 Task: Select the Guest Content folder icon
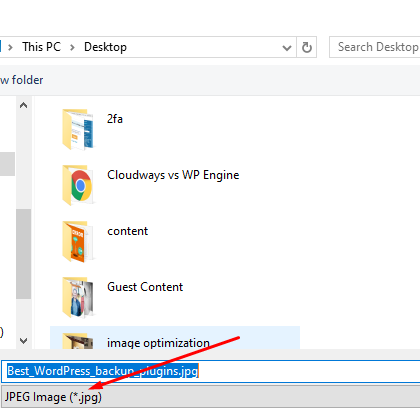[78, 297]
